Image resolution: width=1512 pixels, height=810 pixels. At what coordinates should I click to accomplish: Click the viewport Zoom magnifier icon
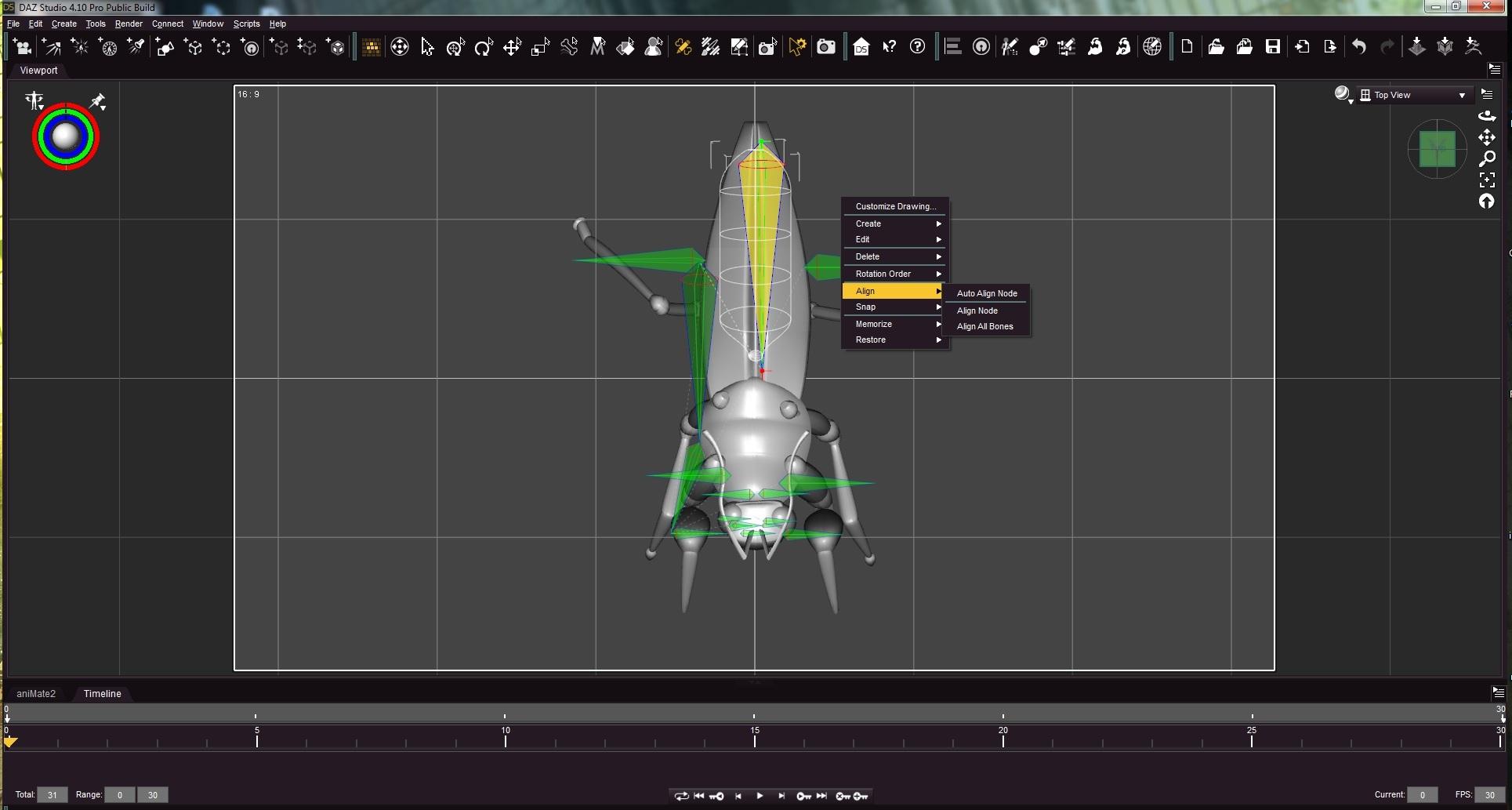point(1487,158)
